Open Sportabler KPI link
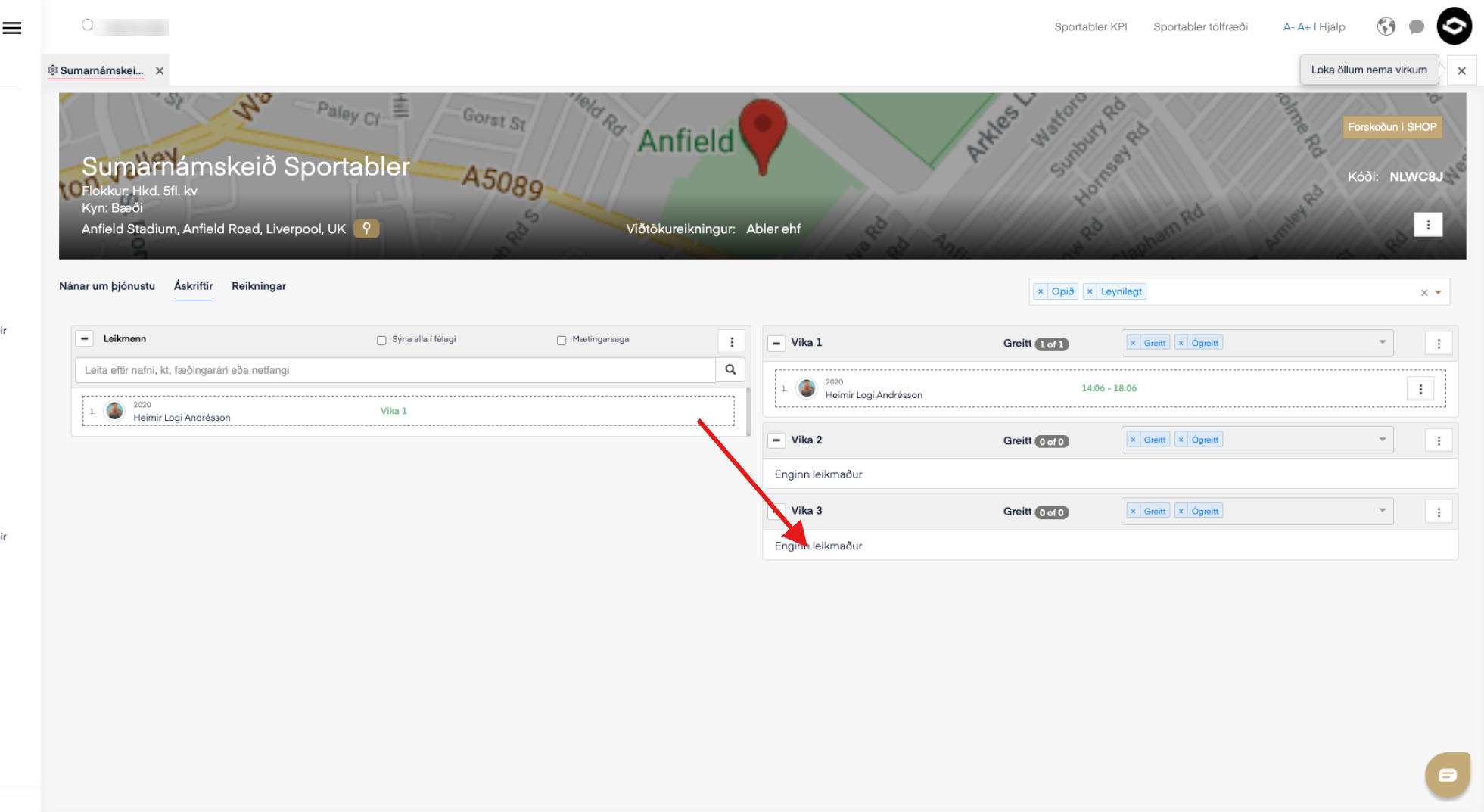Image resolution: width=1484 pixels, height=812 pixels. [1090, 27]
